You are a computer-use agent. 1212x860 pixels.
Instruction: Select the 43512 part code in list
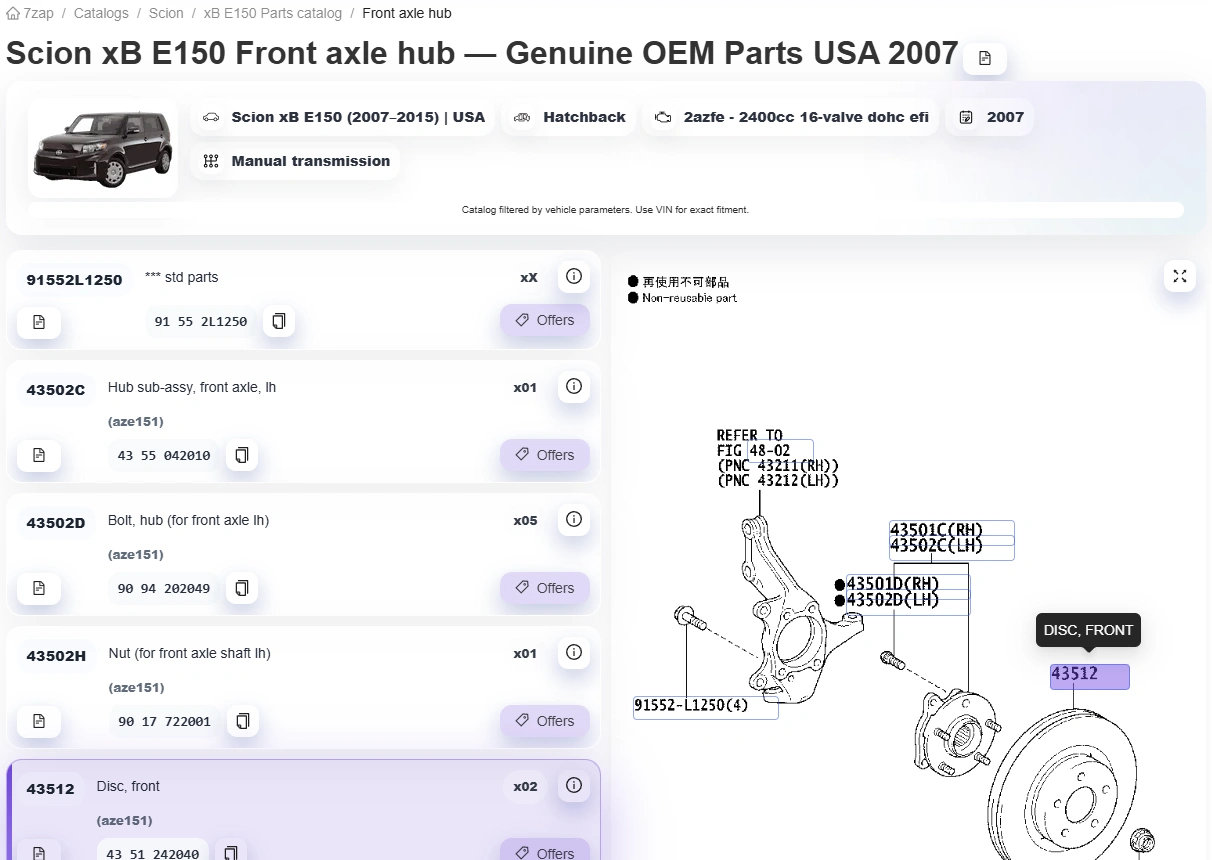pos(50,788)
